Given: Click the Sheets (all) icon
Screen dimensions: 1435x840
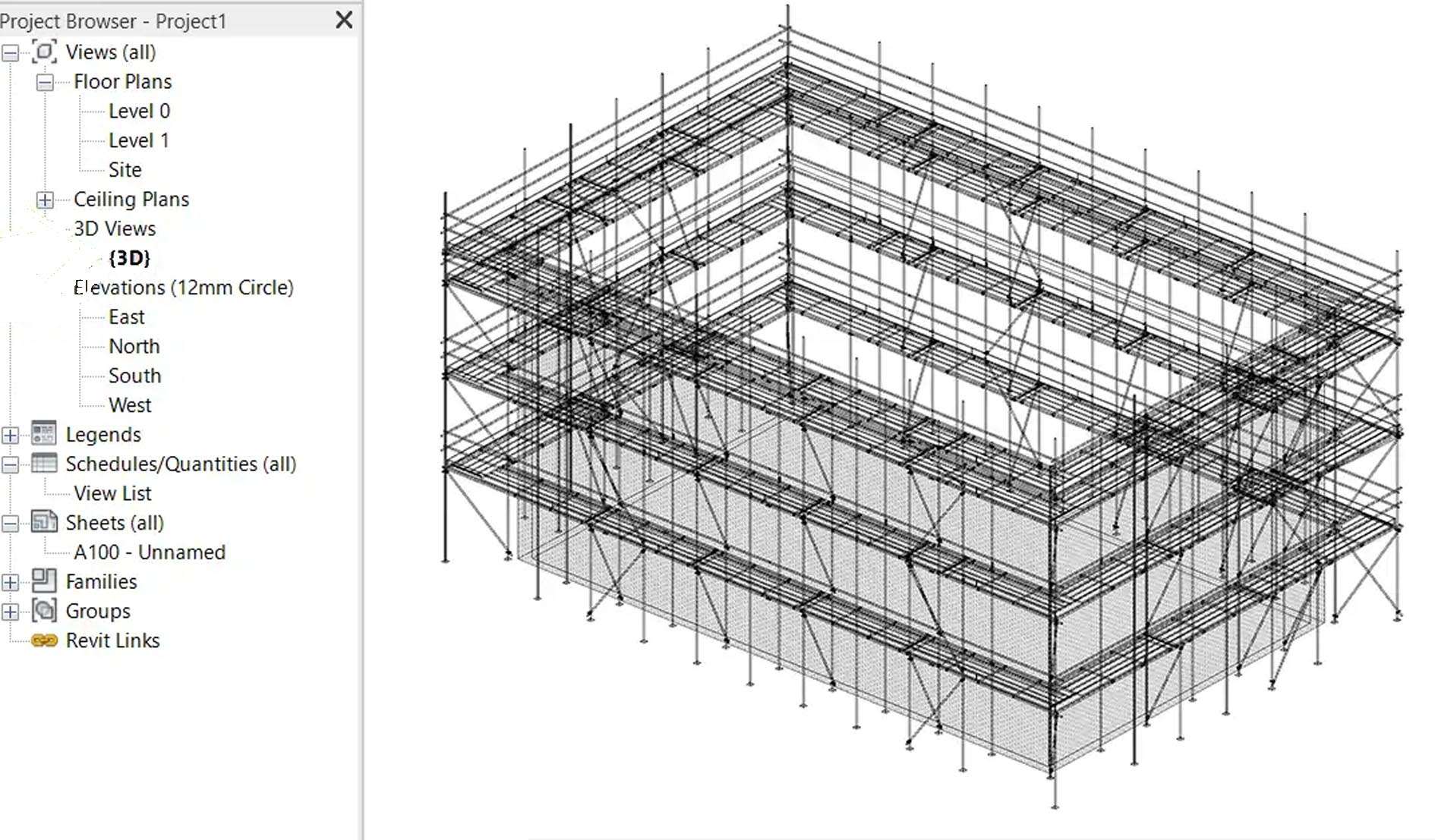Looking at the screenshot, I should pos(44,522).
